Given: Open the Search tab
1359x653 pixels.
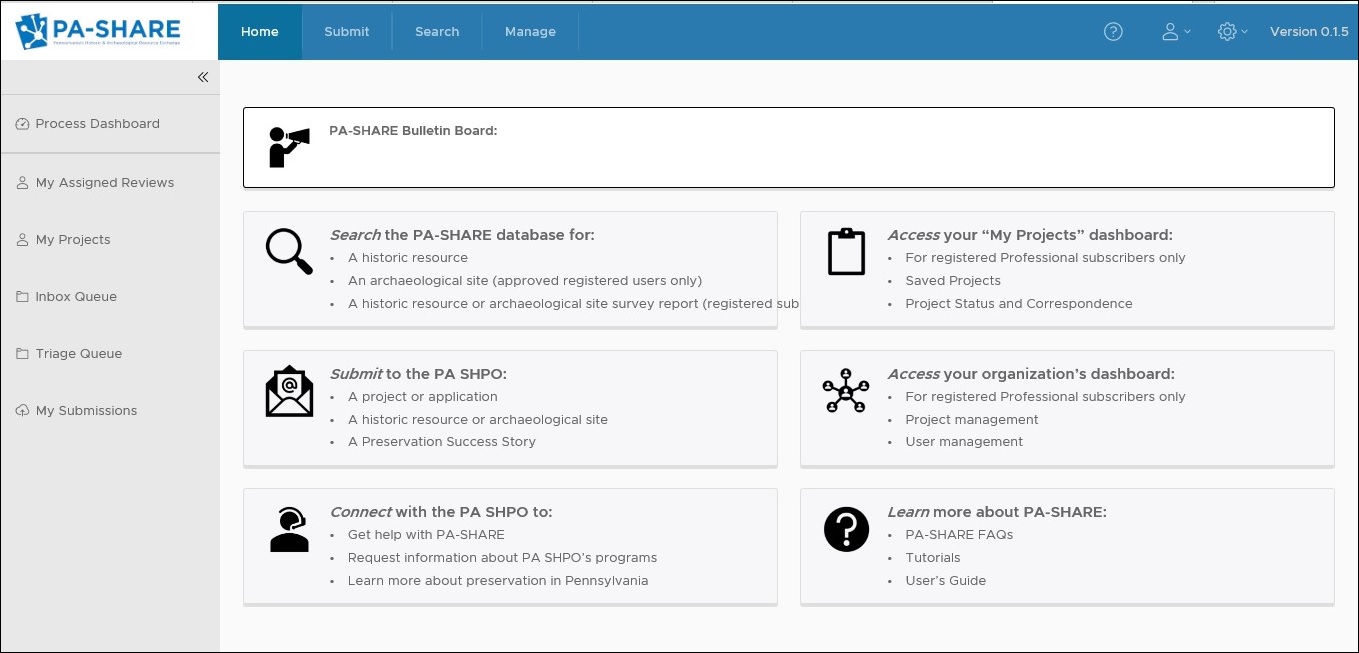Looking at the screenshot, I should tap(437, 32).
